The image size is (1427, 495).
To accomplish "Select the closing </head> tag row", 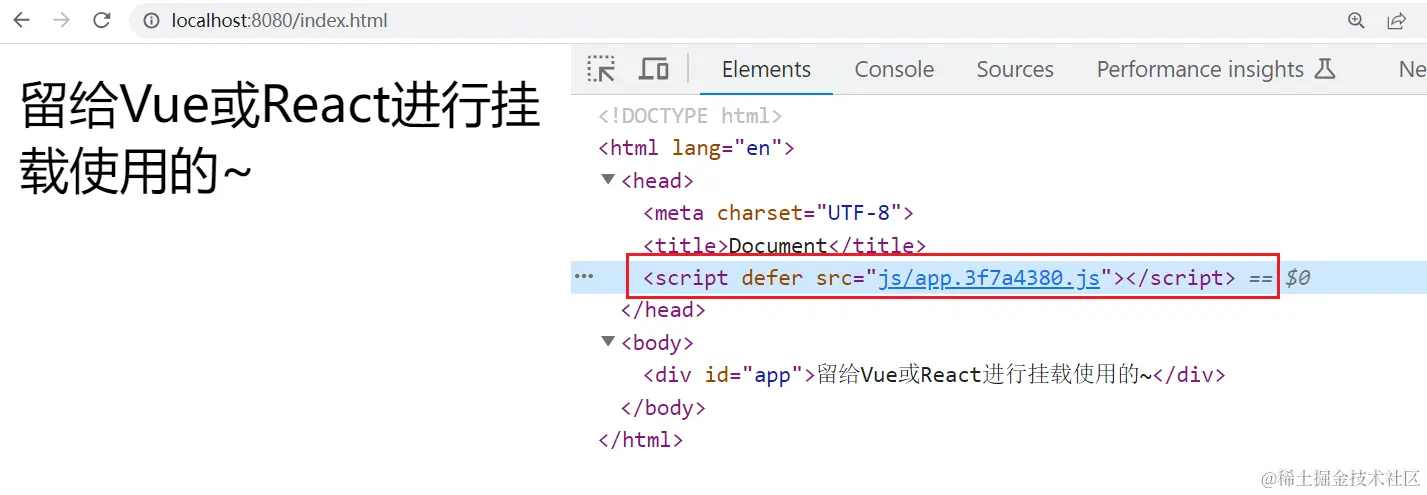I will click(x=663, y=310).
